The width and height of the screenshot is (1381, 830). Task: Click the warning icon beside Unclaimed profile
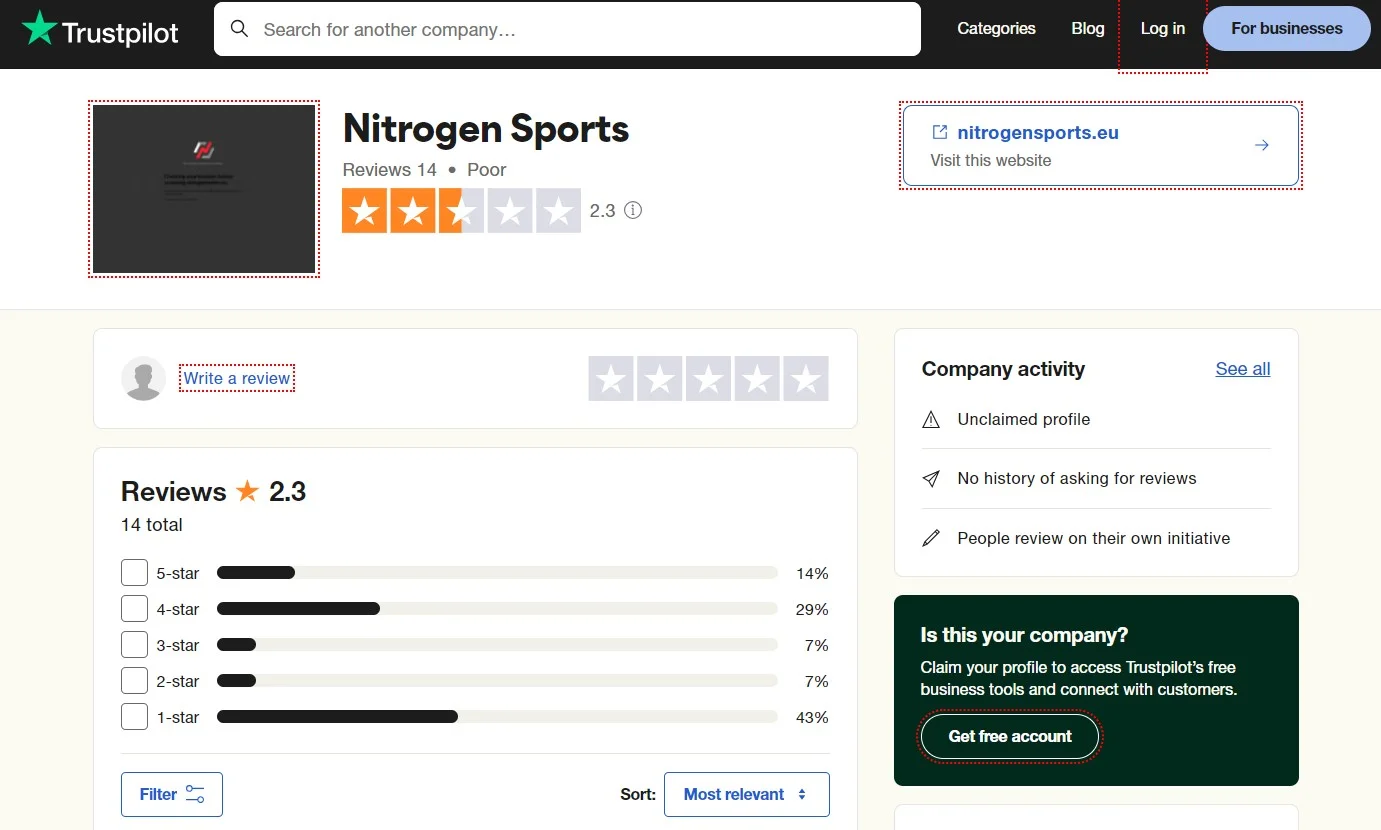931,419
